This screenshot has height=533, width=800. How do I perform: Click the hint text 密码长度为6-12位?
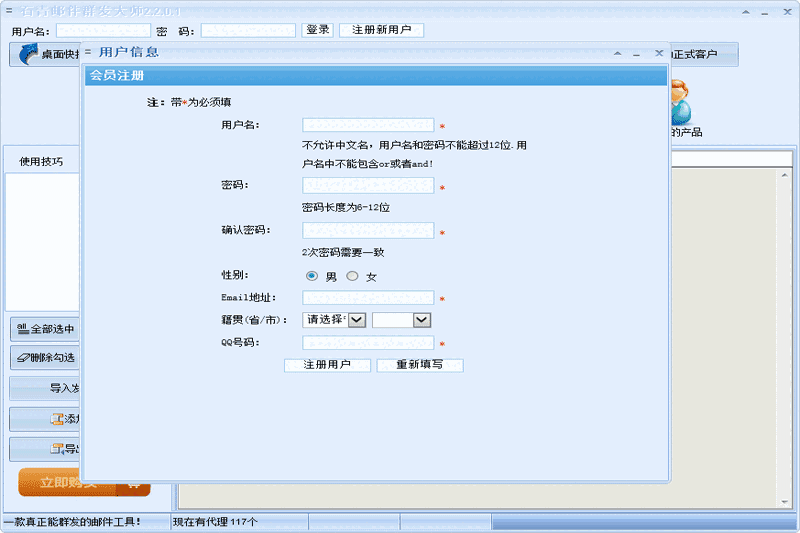click(x=346, y=208)
